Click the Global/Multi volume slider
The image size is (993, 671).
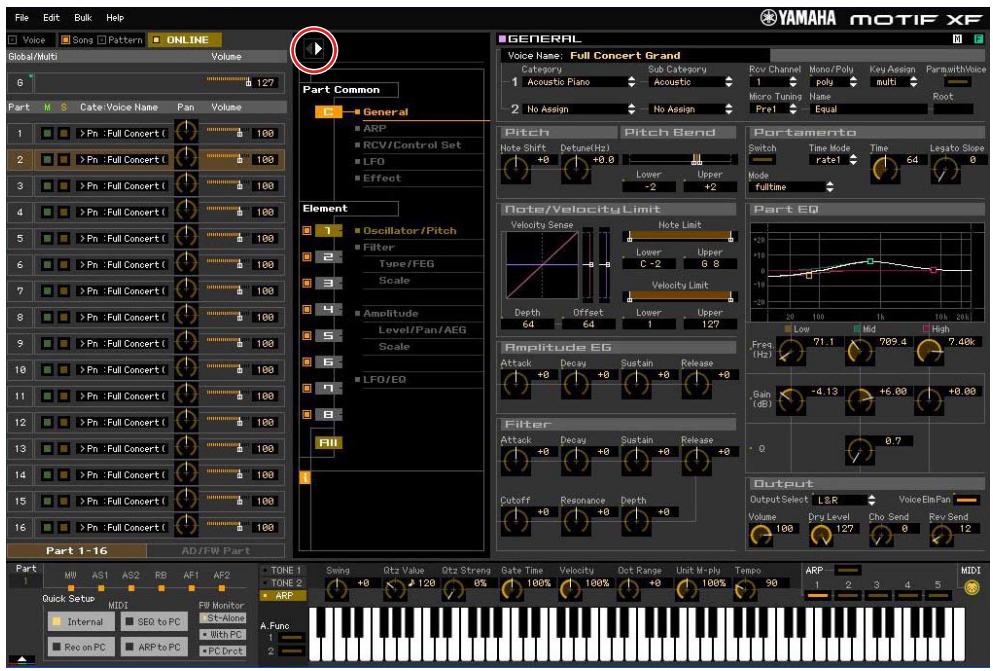[229, 81]
